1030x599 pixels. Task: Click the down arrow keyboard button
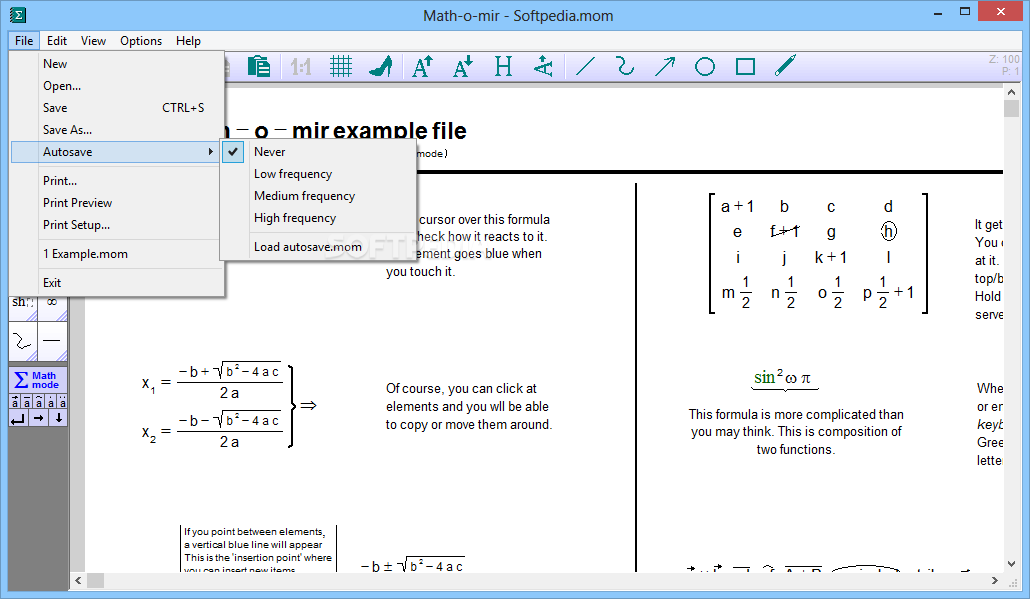coord(58,418)
